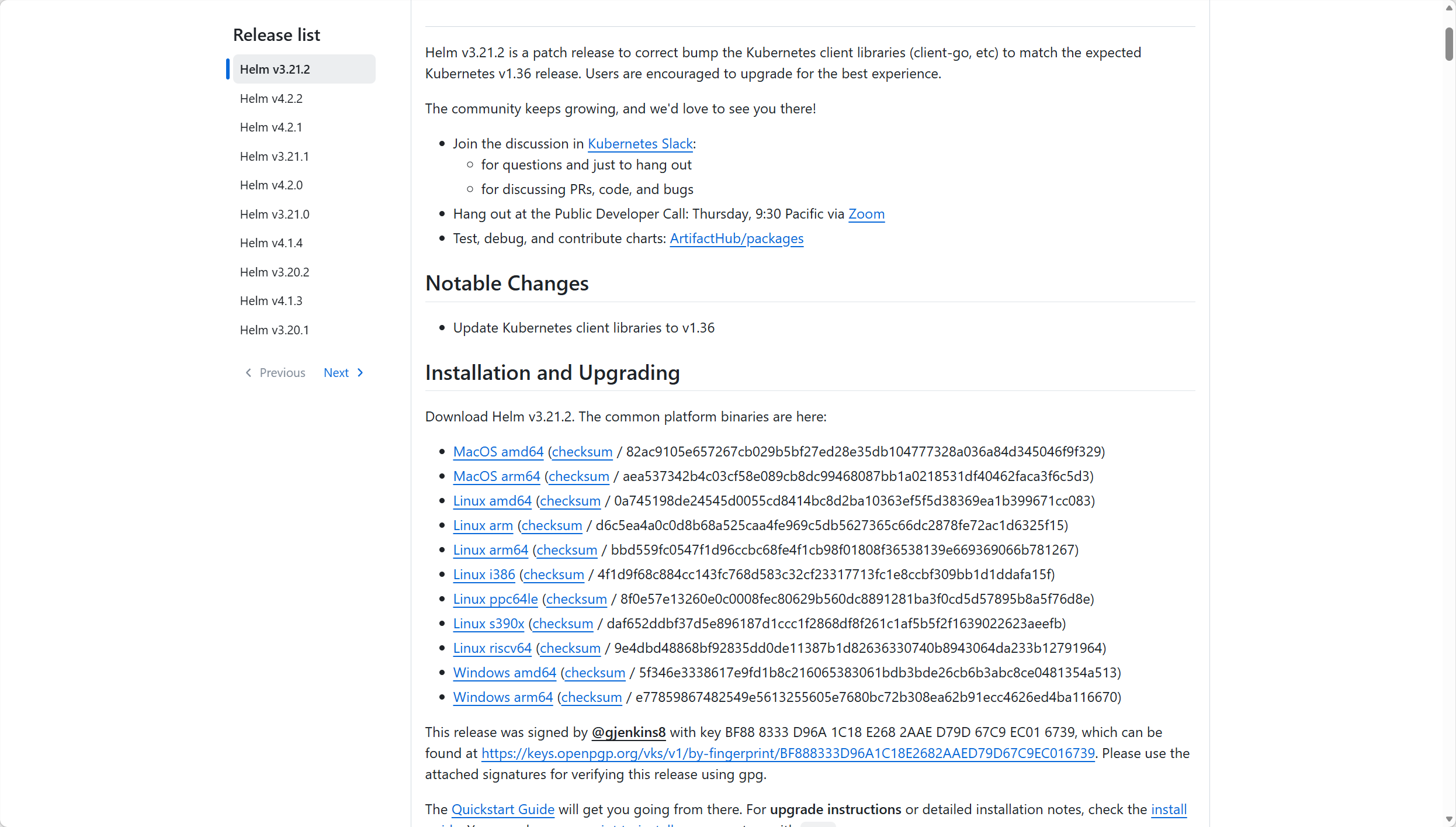
Task: Go to Next page of releases
Action: 344,372
